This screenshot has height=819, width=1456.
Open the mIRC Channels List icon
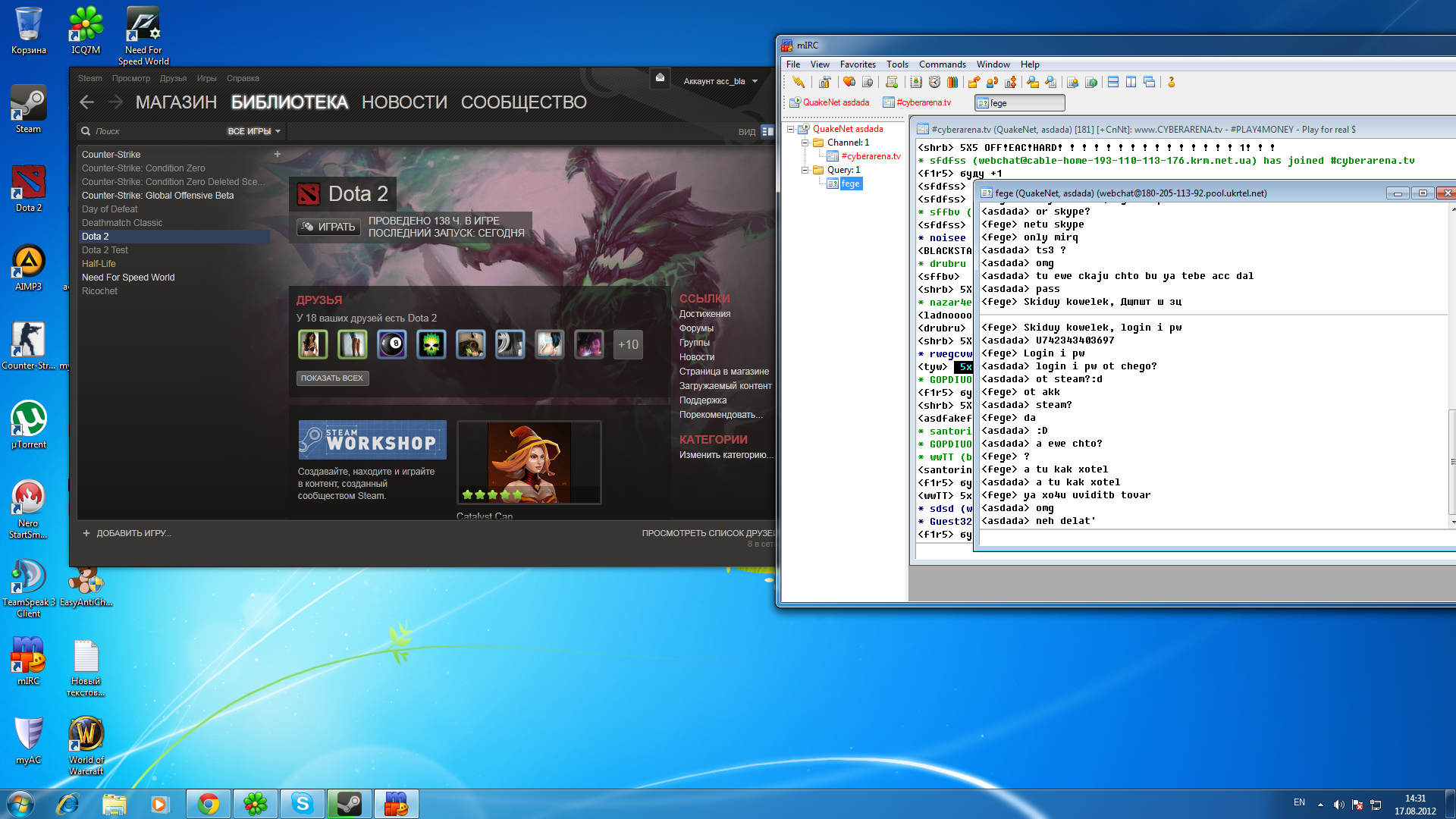pos(868,82)
